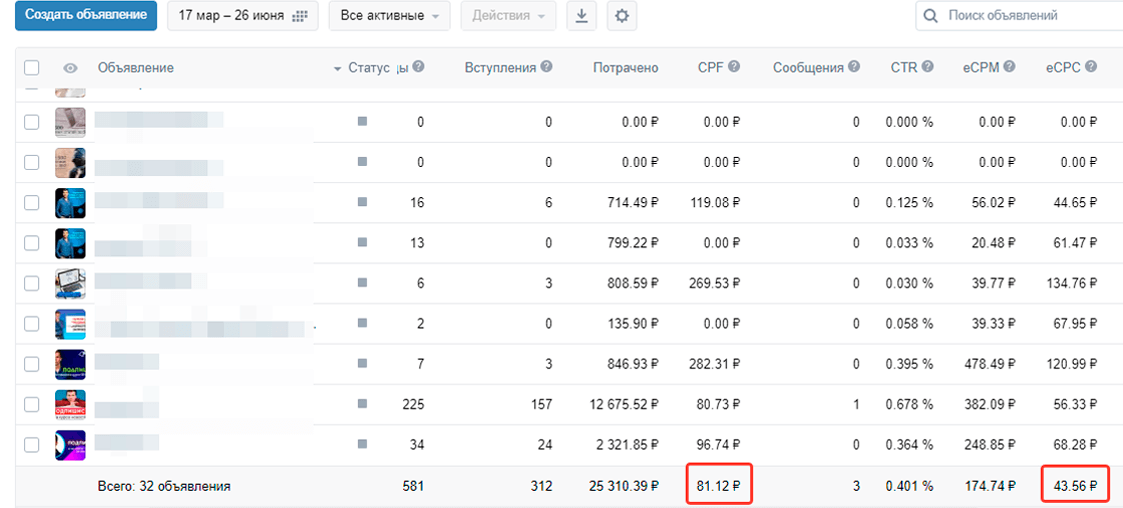Click the eye icon in table header

[x=70, y=68]
